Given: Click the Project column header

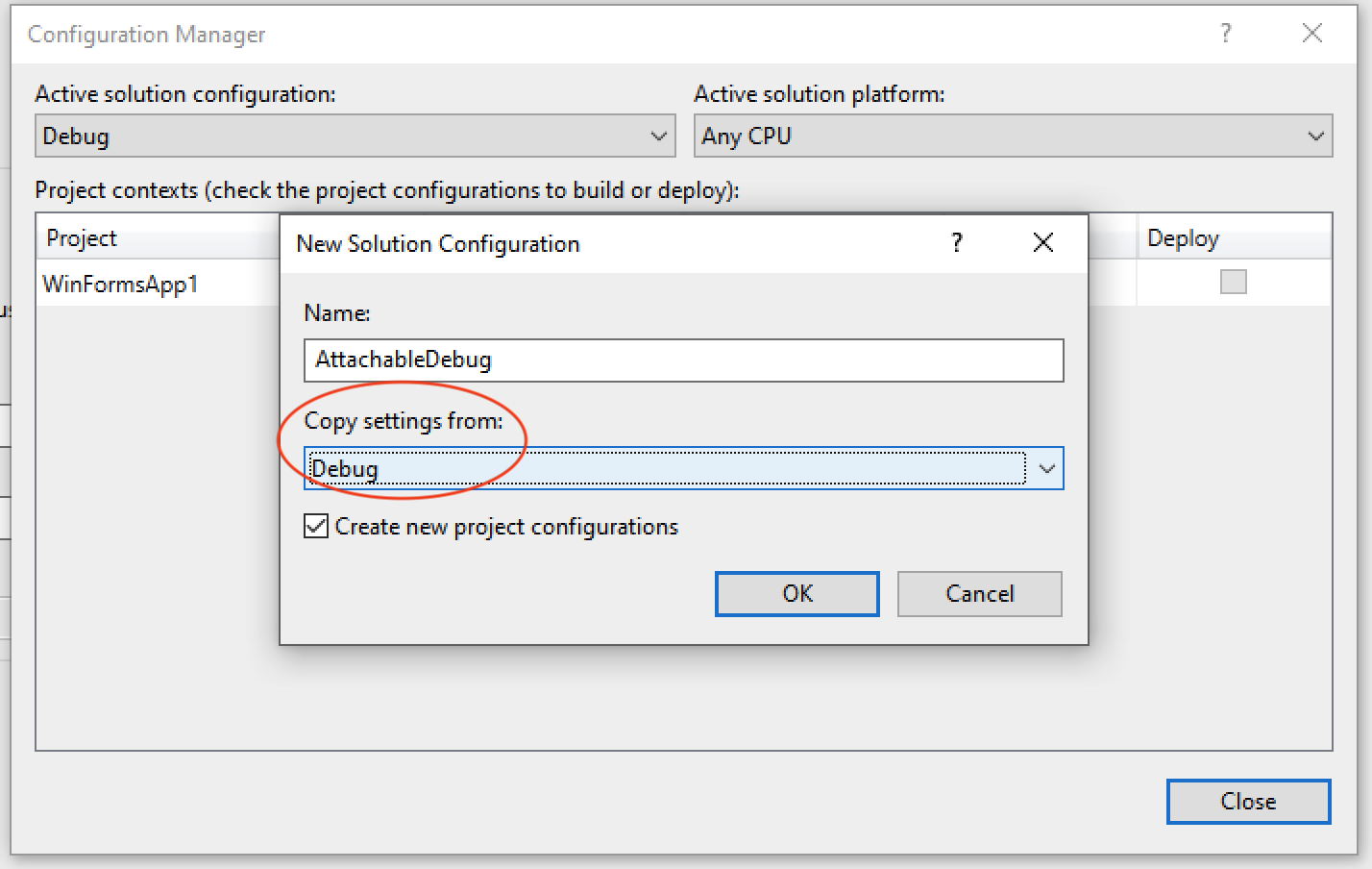Looking at the screenshot, I should point(82,237).
